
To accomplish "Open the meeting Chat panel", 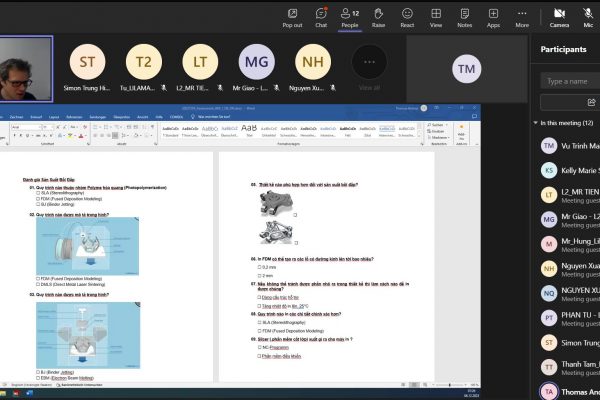I will click(x=321, y=16).
